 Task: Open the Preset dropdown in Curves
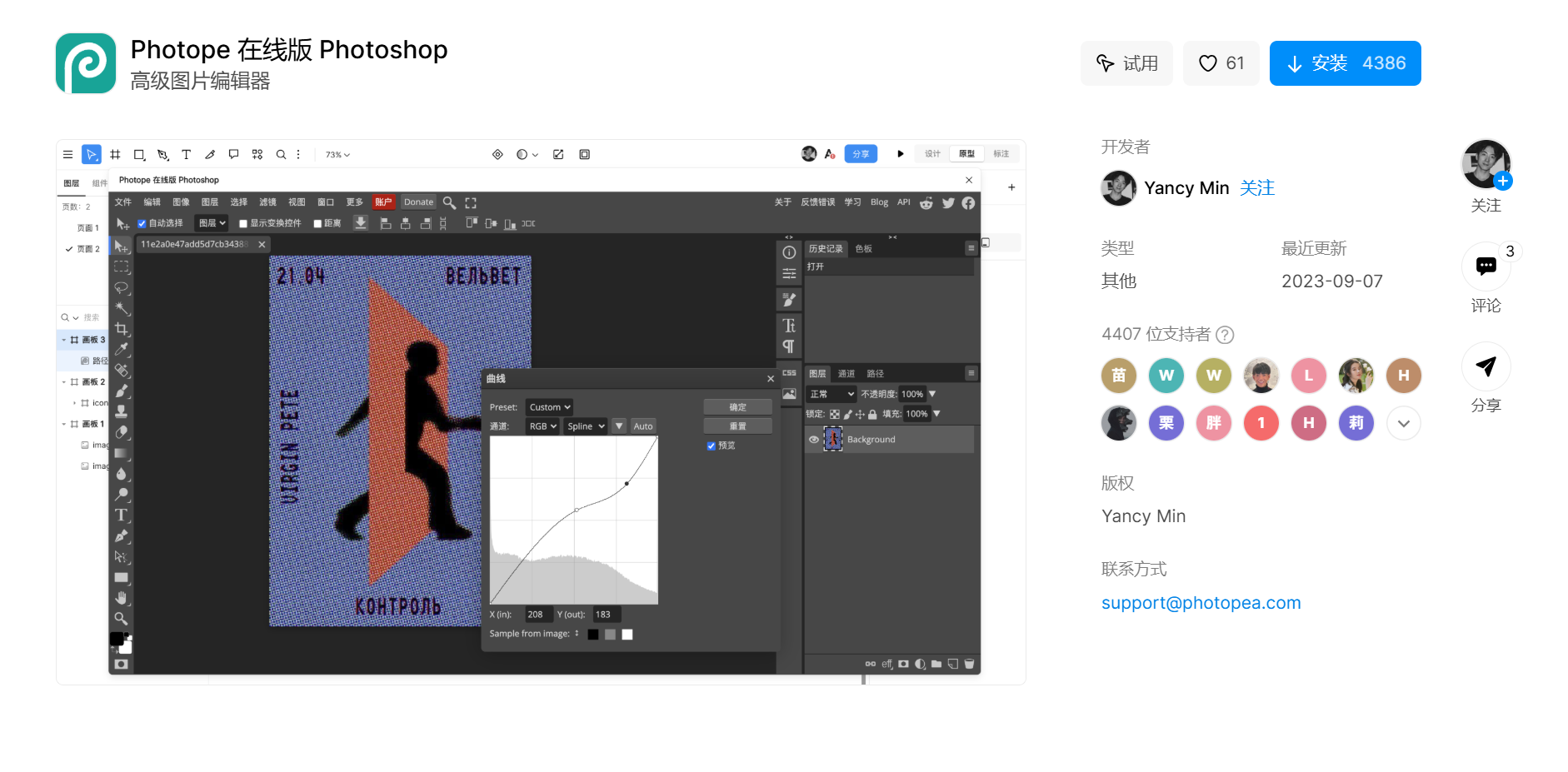[548, 406]
